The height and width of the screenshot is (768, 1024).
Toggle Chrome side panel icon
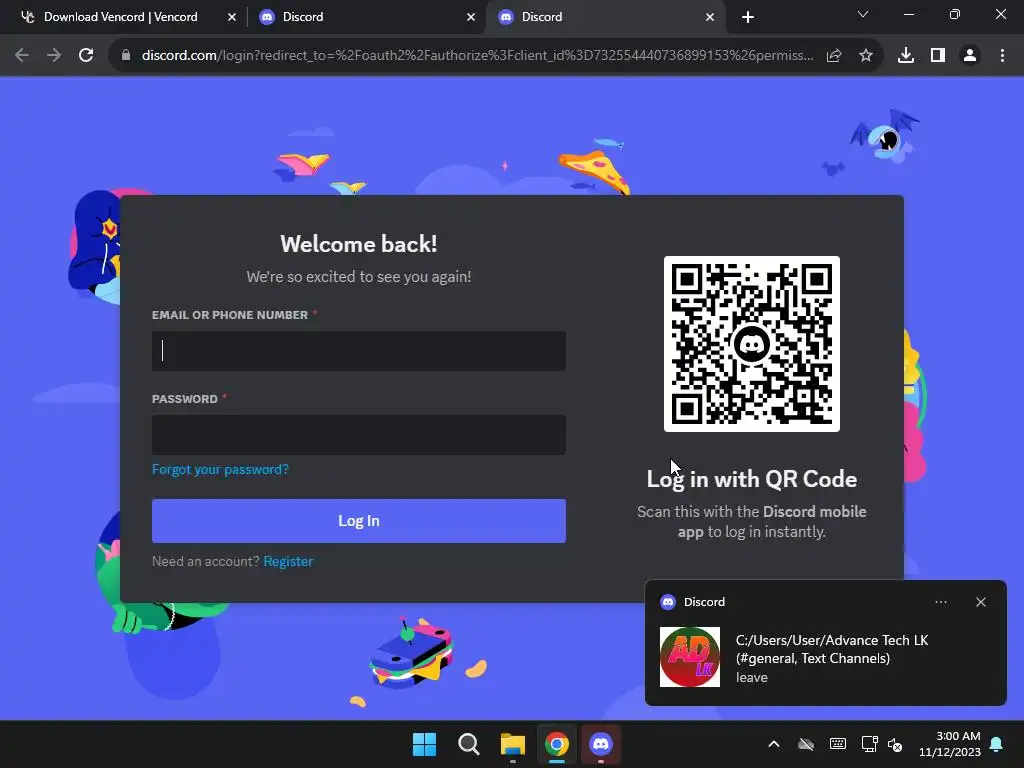coord(938,56)
